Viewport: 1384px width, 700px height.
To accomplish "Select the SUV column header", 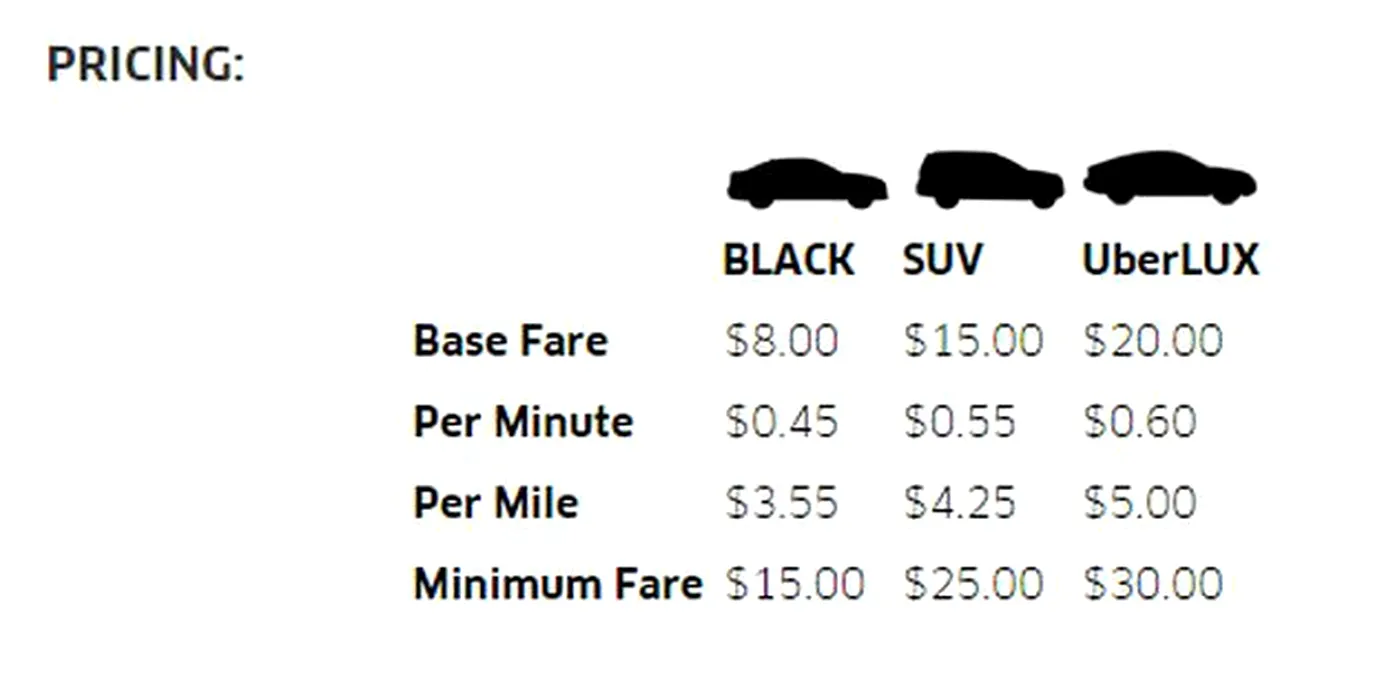I will click(x=942, y=261).
